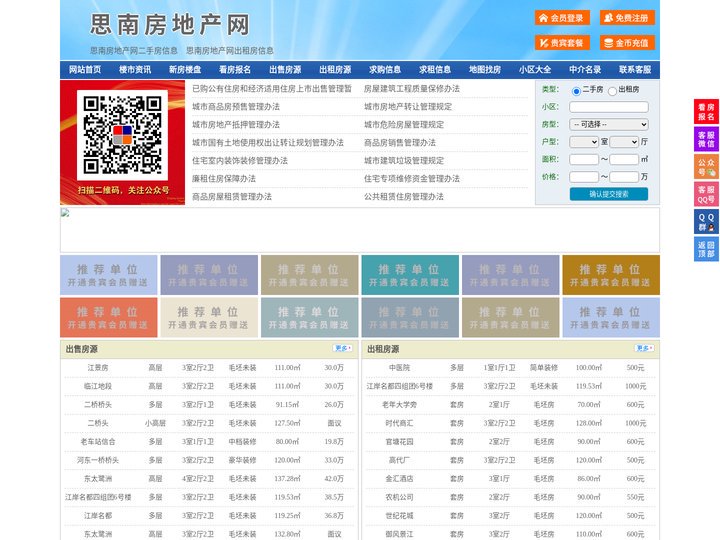The height and width of the screenshot is (540, 720).
Task: Click the orange-red 推荐单位 banner
Action: pos(108,317)
